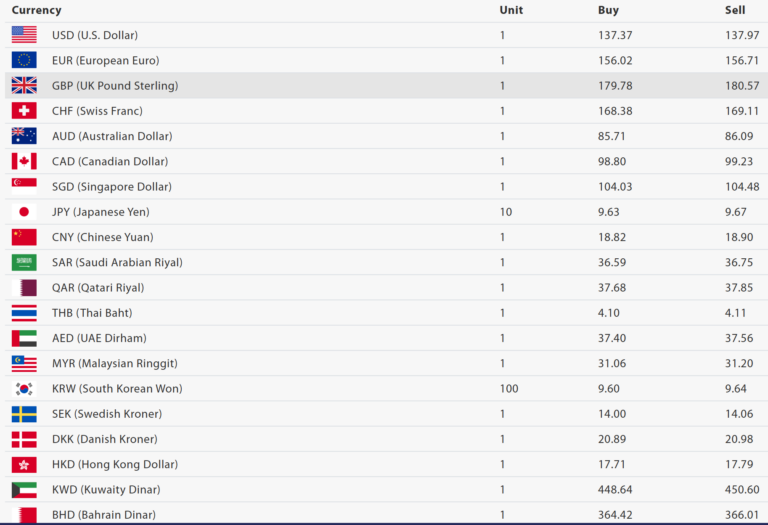Image resolution: width=768 pixels, height=525 pixels.
Task: Click the EUR sell rate 156.71
Action: 742,60
